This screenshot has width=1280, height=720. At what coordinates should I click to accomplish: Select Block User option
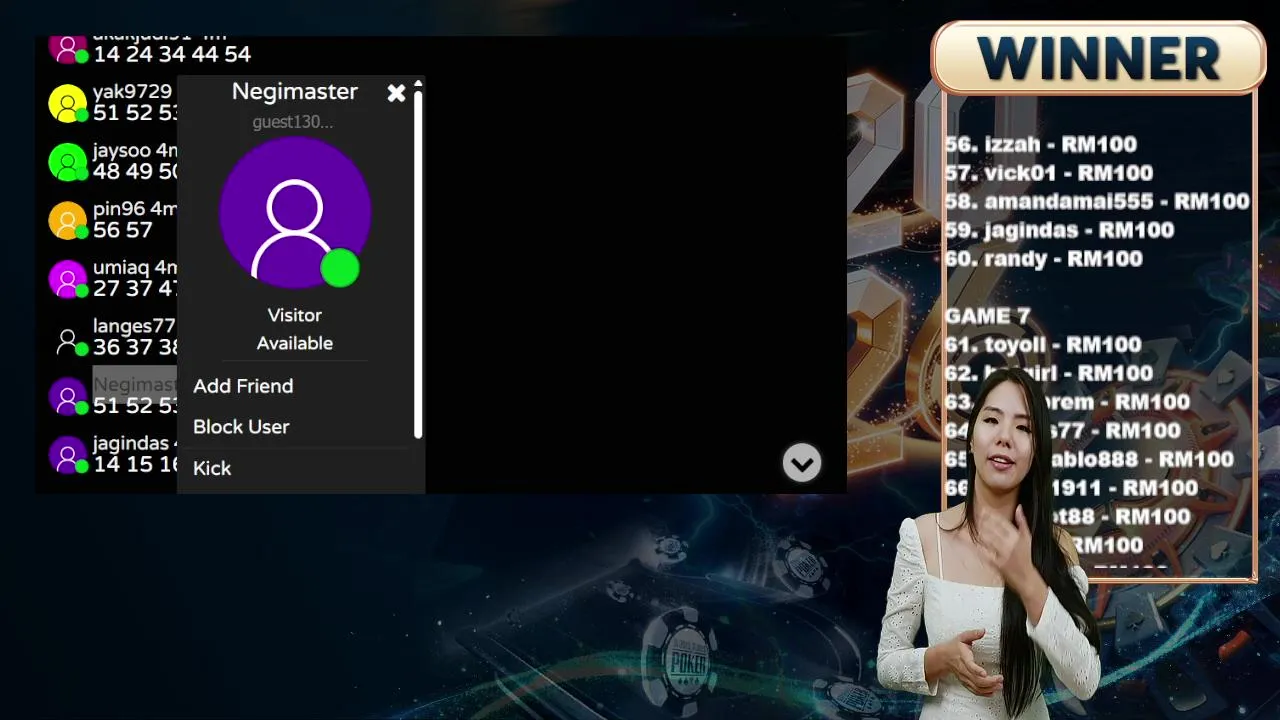[x=241, y=427]
